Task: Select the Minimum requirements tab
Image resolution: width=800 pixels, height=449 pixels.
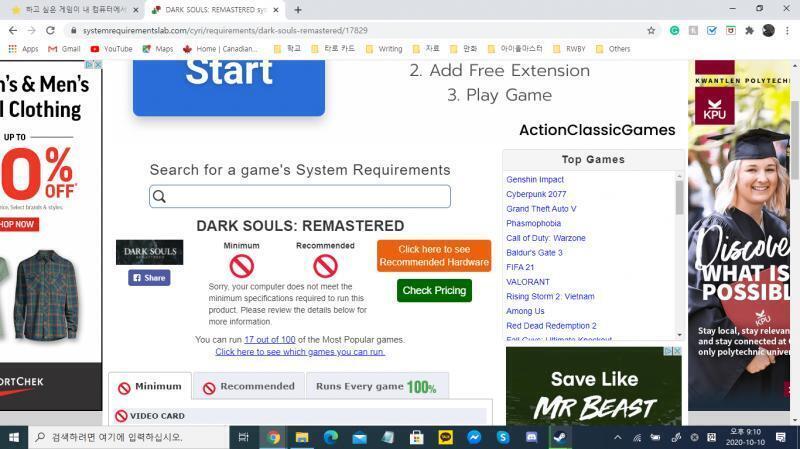Action: (150, 387)
